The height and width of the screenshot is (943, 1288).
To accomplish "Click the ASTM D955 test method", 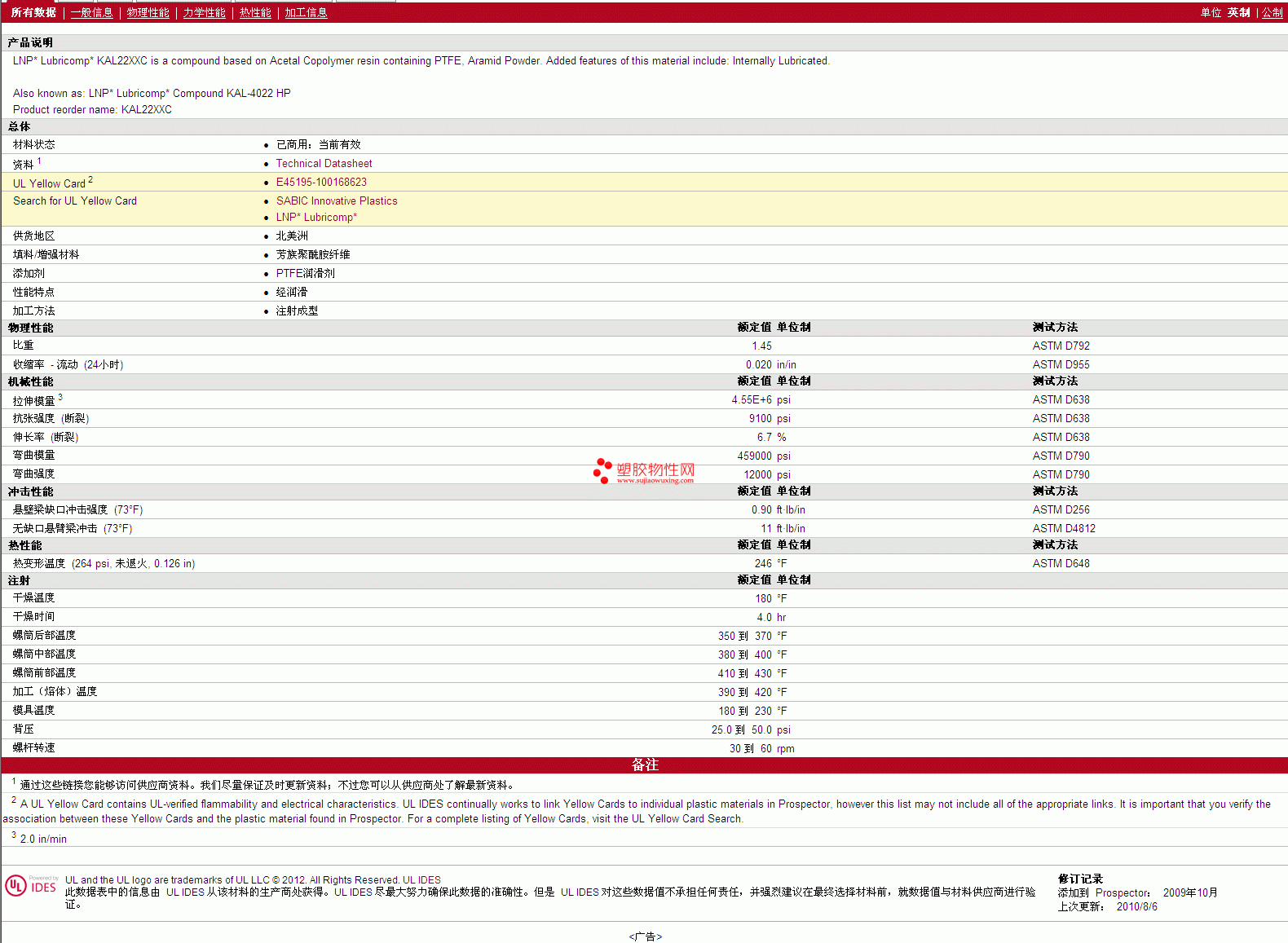I will pos(1061,365).
